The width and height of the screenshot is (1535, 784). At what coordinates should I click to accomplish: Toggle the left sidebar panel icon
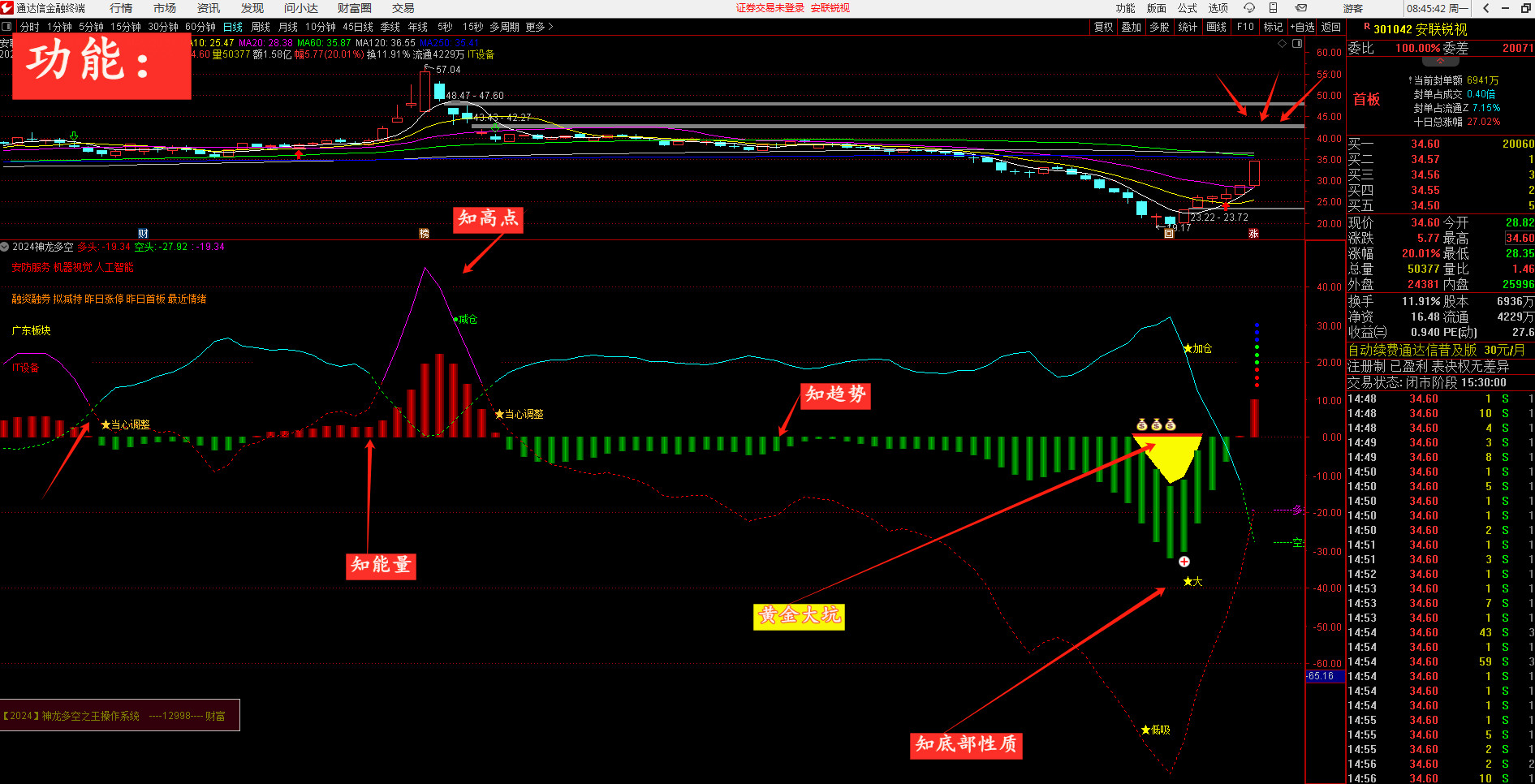[x=7, y=27]
